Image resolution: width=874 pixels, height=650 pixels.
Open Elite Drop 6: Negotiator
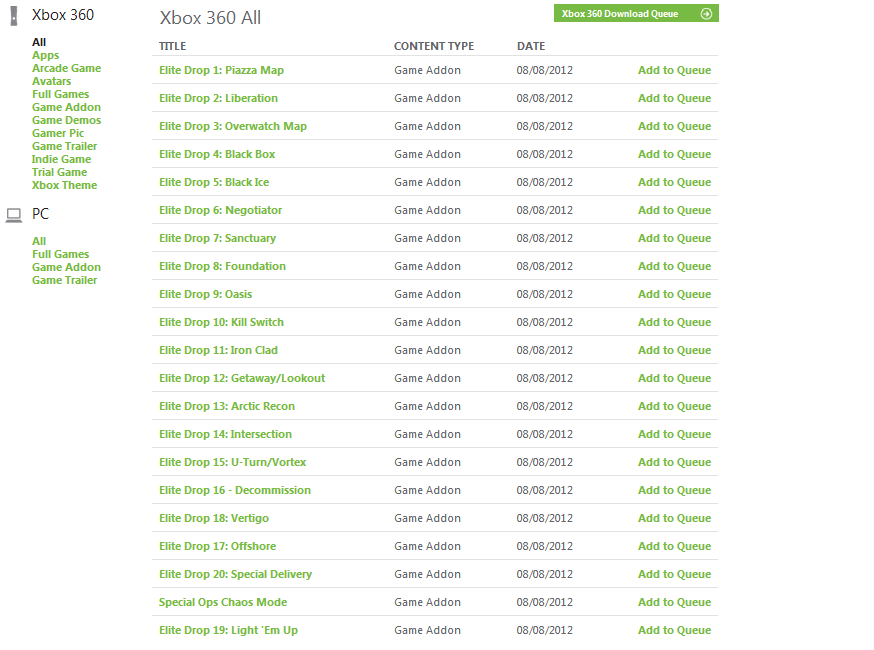point(220,210)
